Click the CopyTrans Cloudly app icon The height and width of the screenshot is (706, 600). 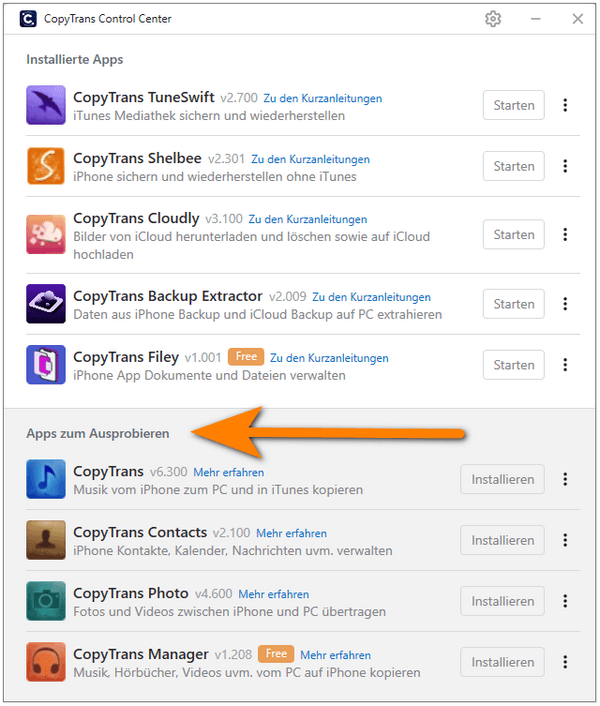point(45,235)
